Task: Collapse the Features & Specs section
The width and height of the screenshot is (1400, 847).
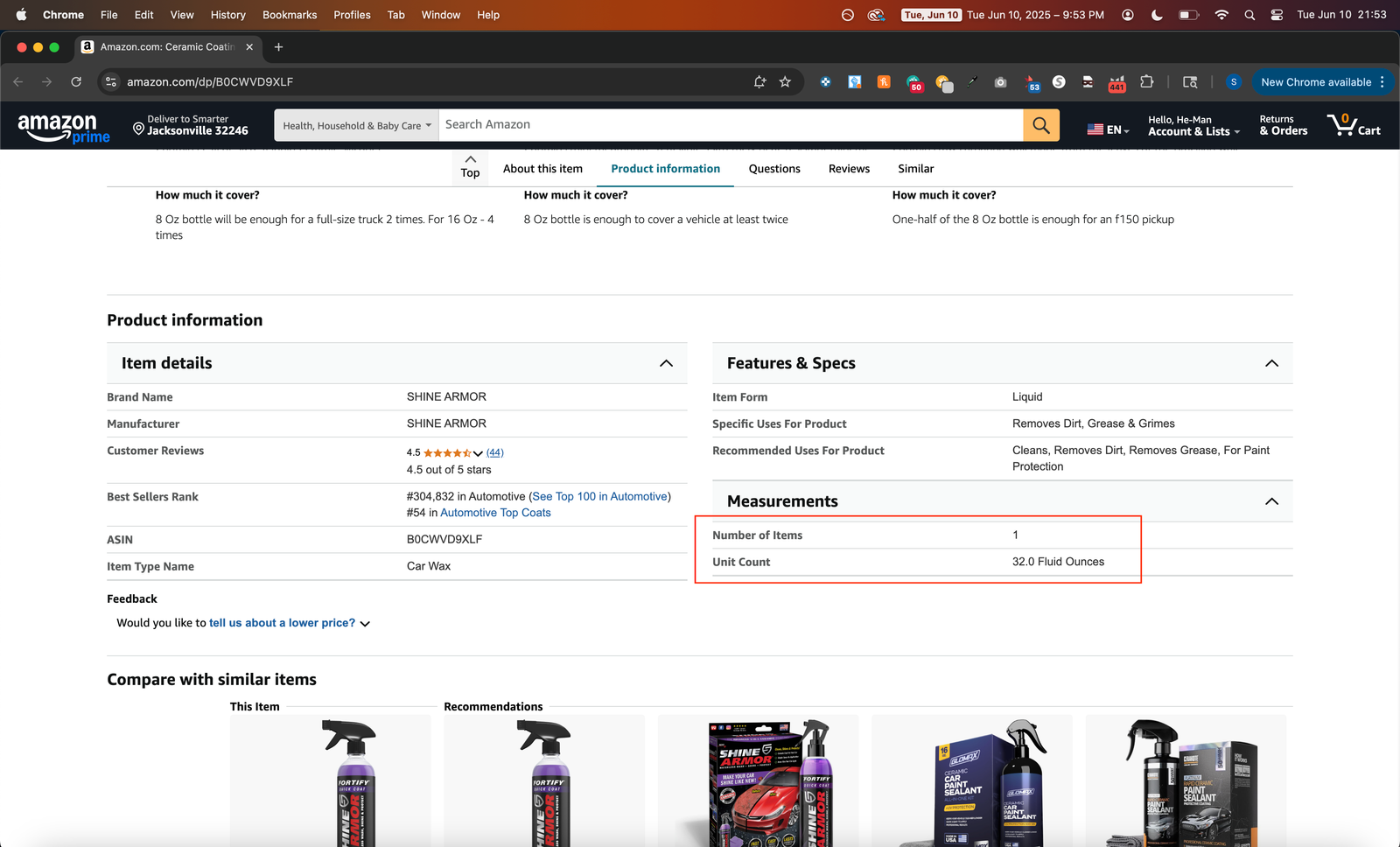Action: coord(1271,363)
